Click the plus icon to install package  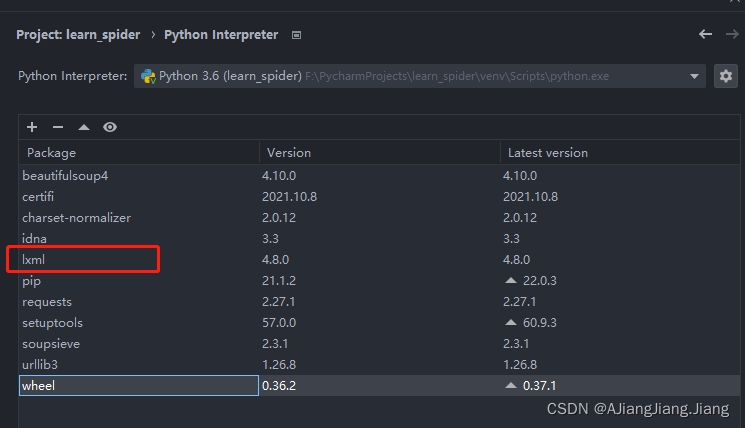point(32,127)
